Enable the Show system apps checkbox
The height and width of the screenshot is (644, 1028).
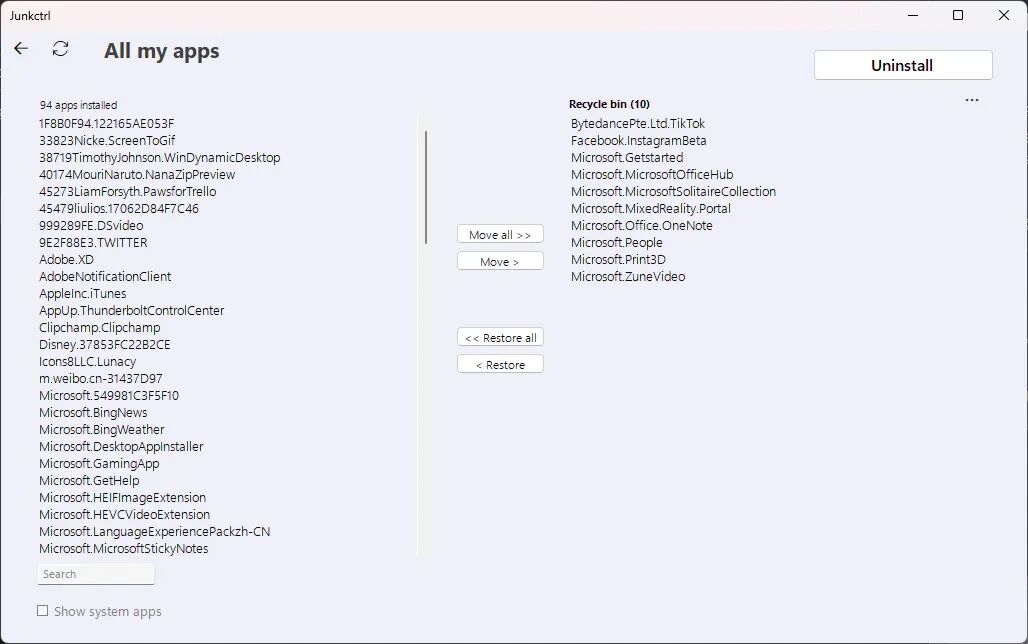43,611
